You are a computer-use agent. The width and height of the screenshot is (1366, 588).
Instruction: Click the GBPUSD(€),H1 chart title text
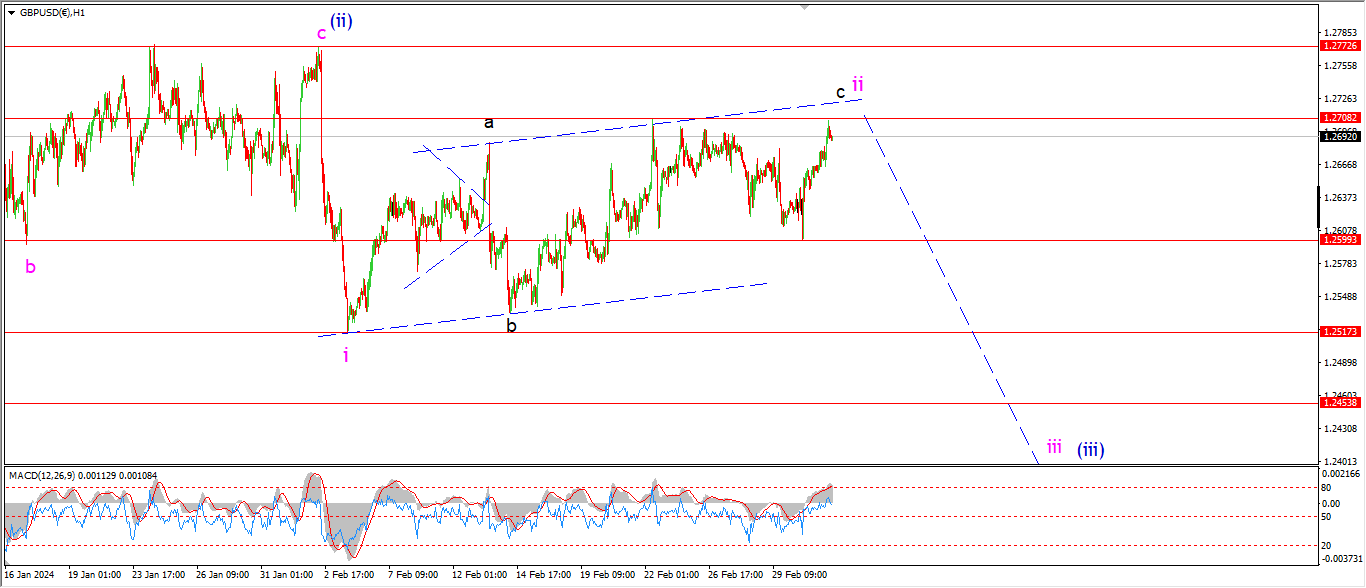pos(52,13)
